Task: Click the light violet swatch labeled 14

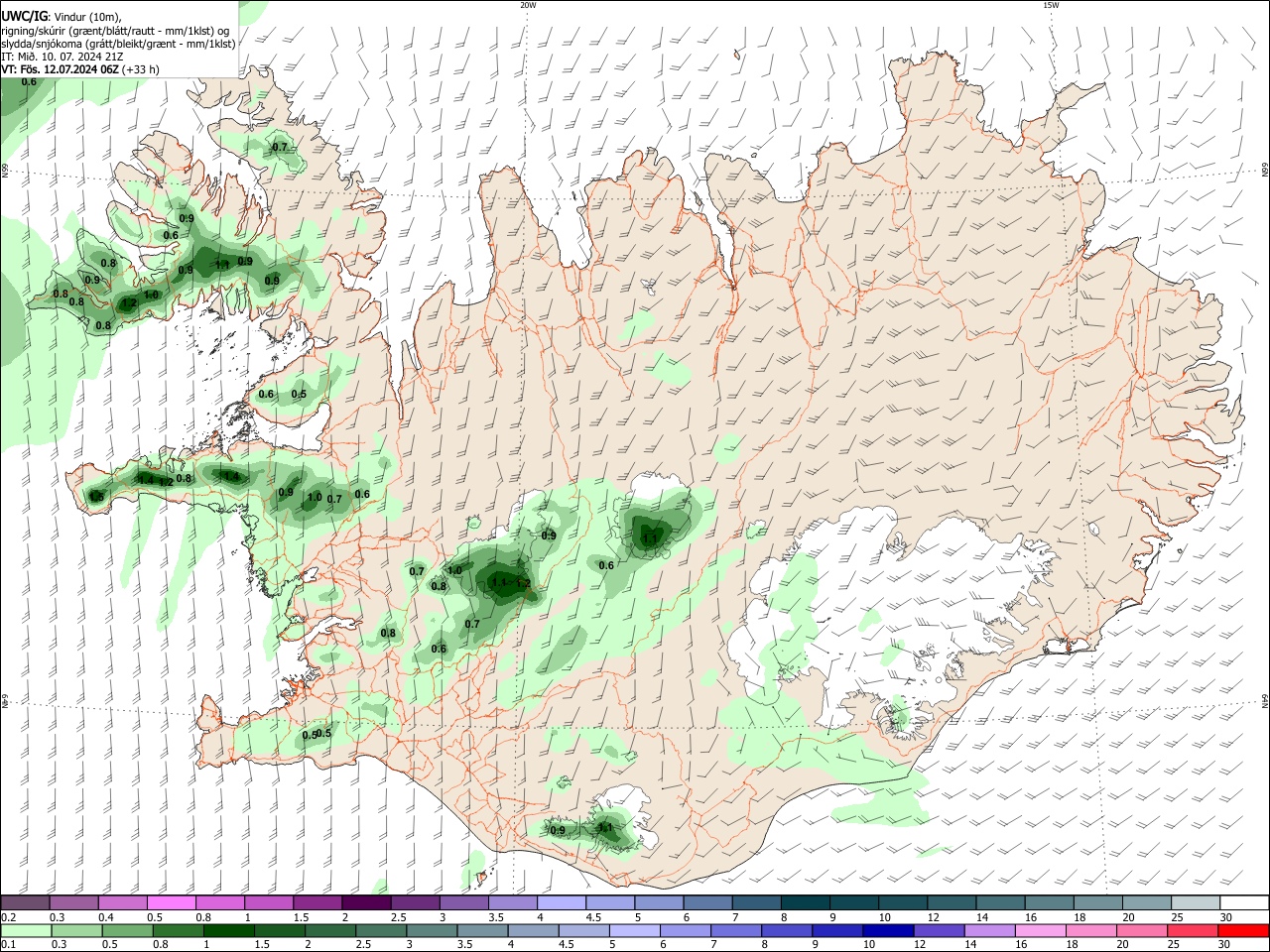Action: tap(989, 930)
